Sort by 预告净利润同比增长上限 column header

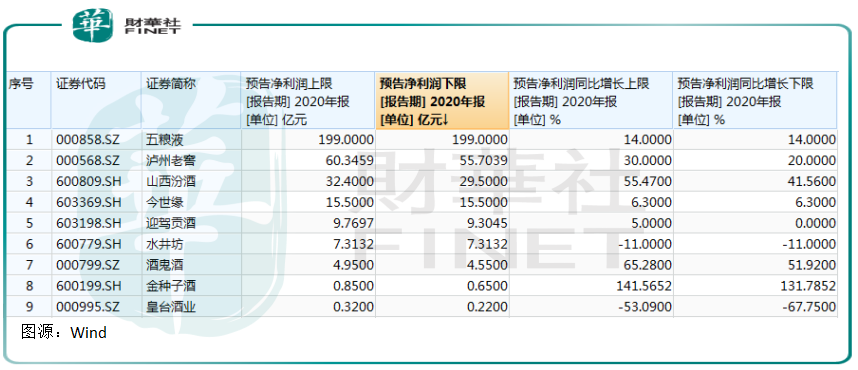pos(591,101)
